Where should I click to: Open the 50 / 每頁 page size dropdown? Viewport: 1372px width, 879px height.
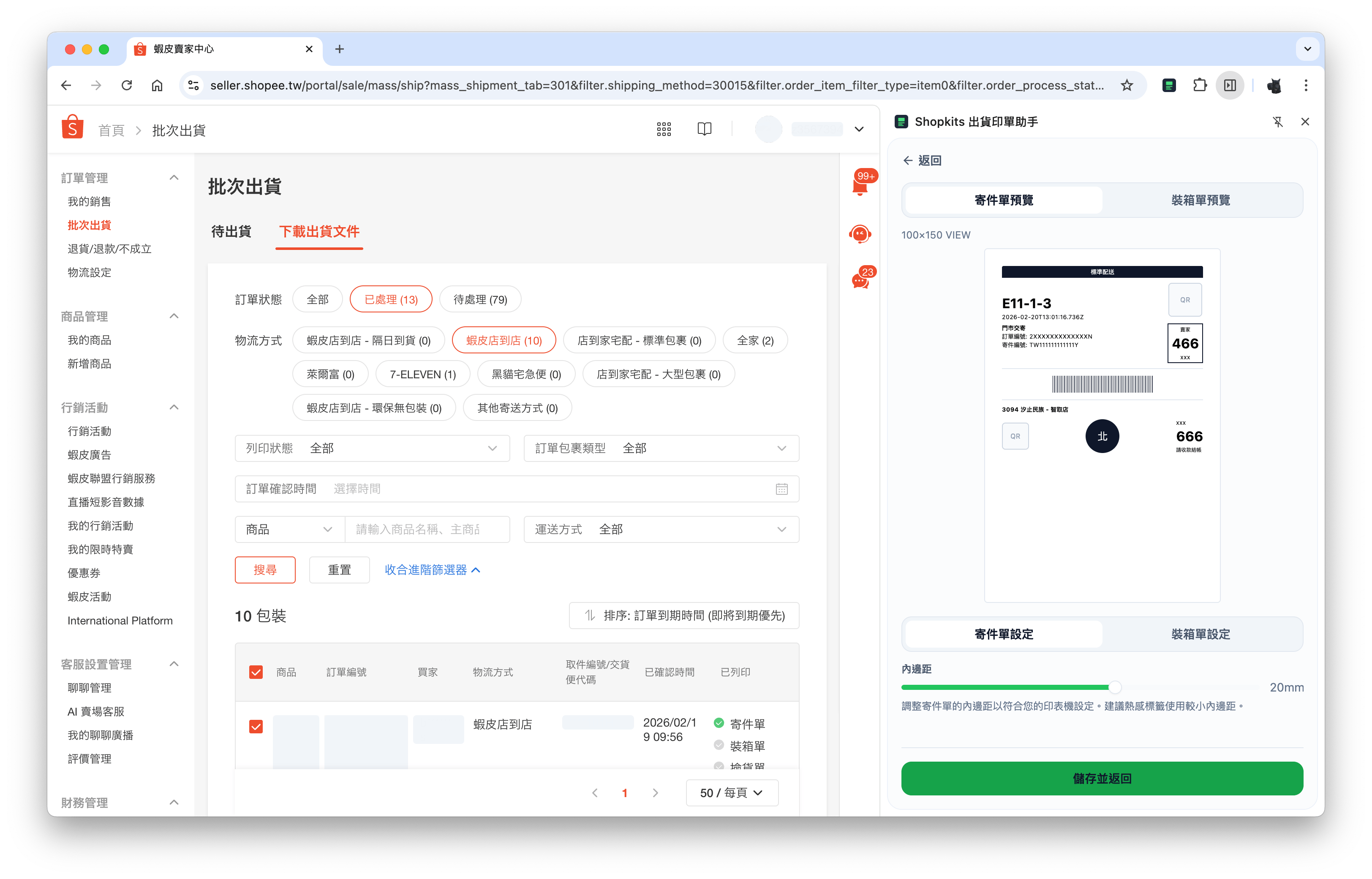coord(731,793)
